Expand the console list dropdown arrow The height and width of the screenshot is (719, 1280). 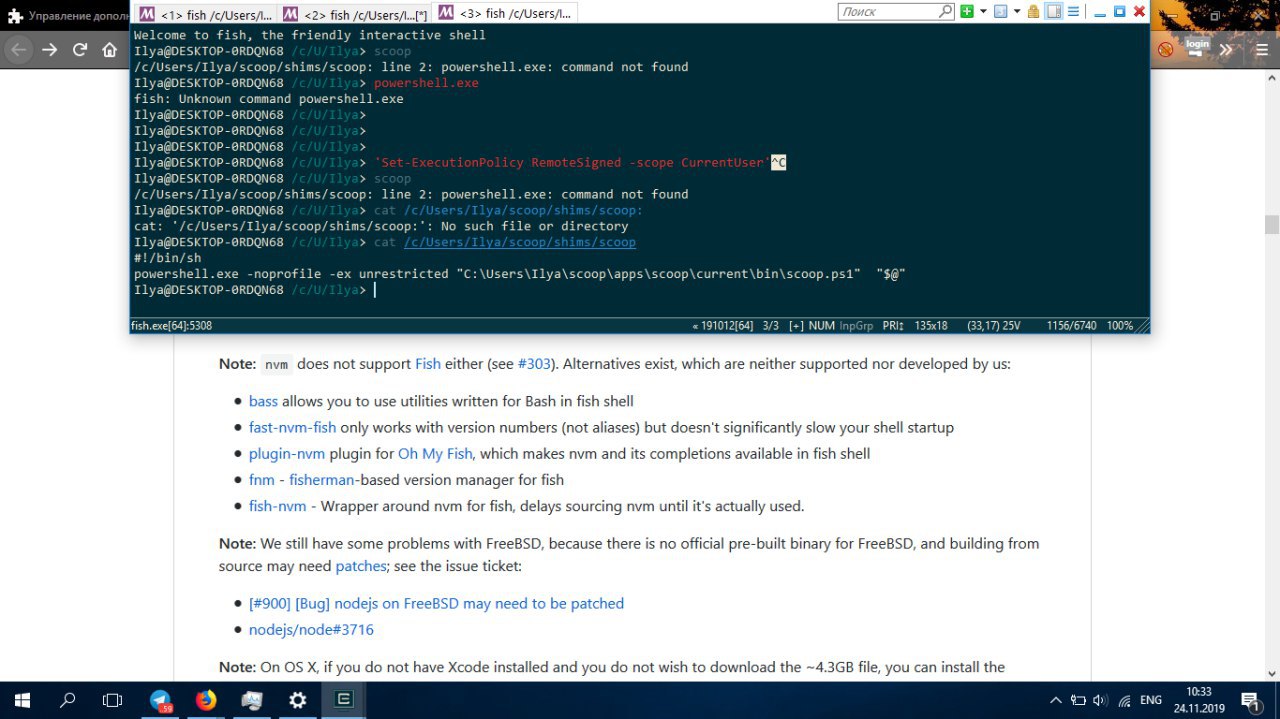[1016, 11]
